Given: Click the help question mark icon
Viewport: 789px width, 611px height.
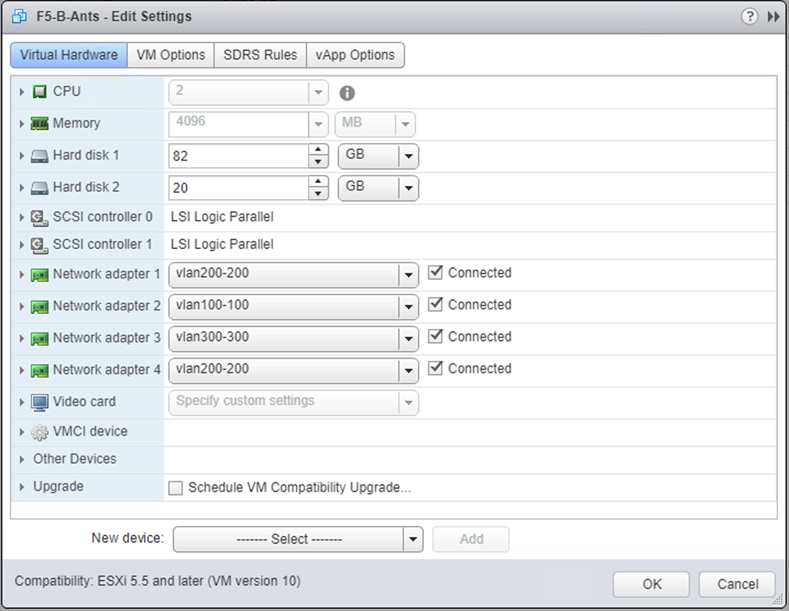Looking at the screenshot, I should [749, 17].
